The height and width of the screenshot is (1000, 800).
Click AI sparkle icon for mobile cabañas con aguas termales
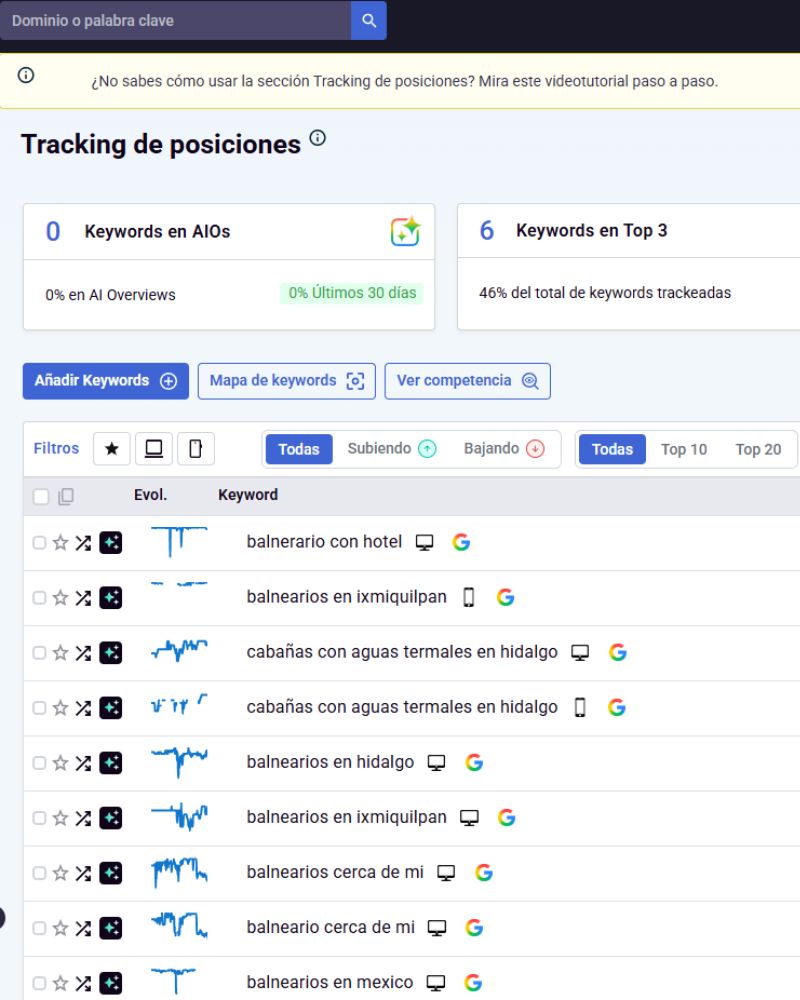tap(111, 707)
